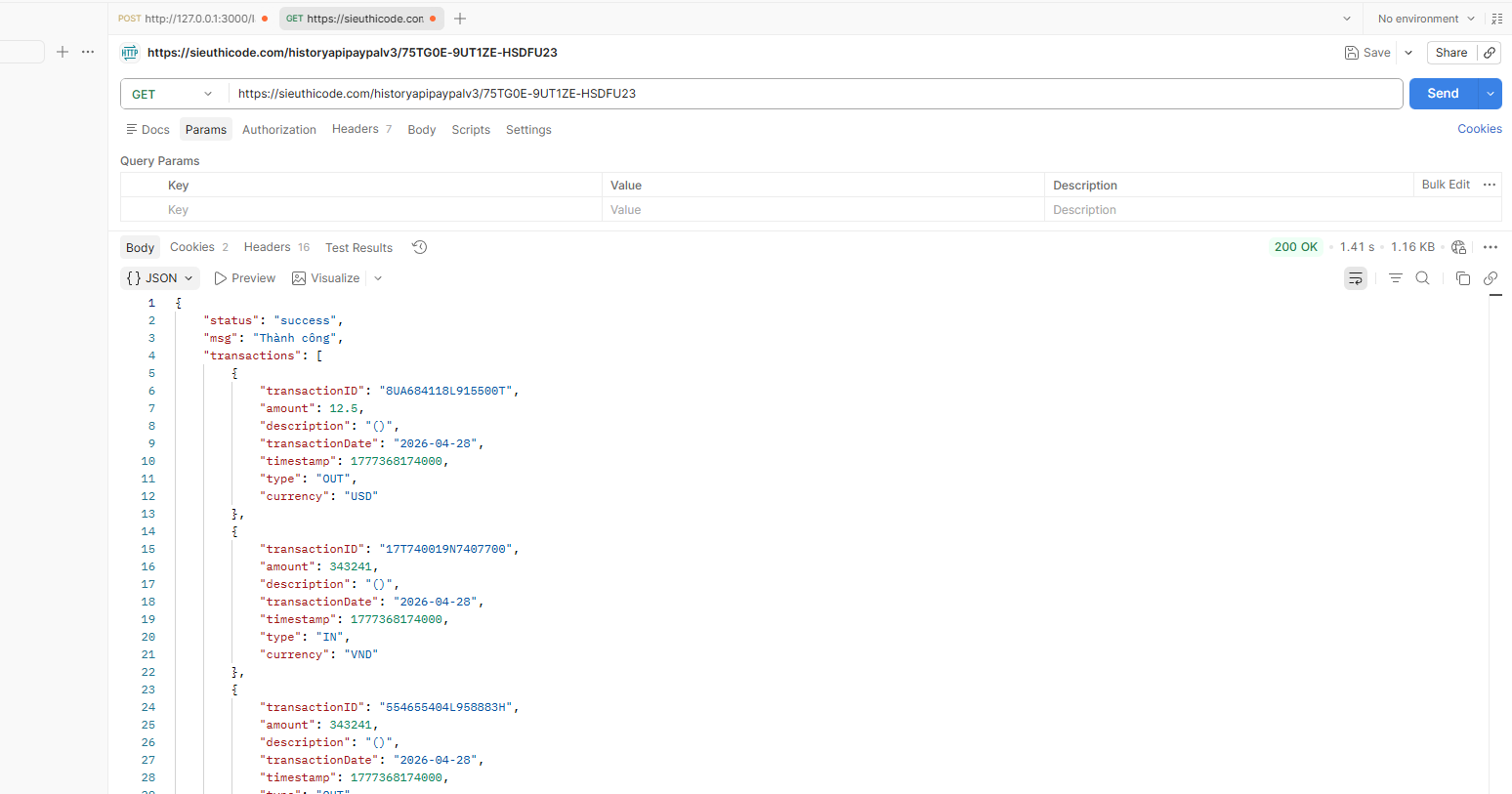
Task: Open a new request tab with plus icon
Action: [460, 19]
